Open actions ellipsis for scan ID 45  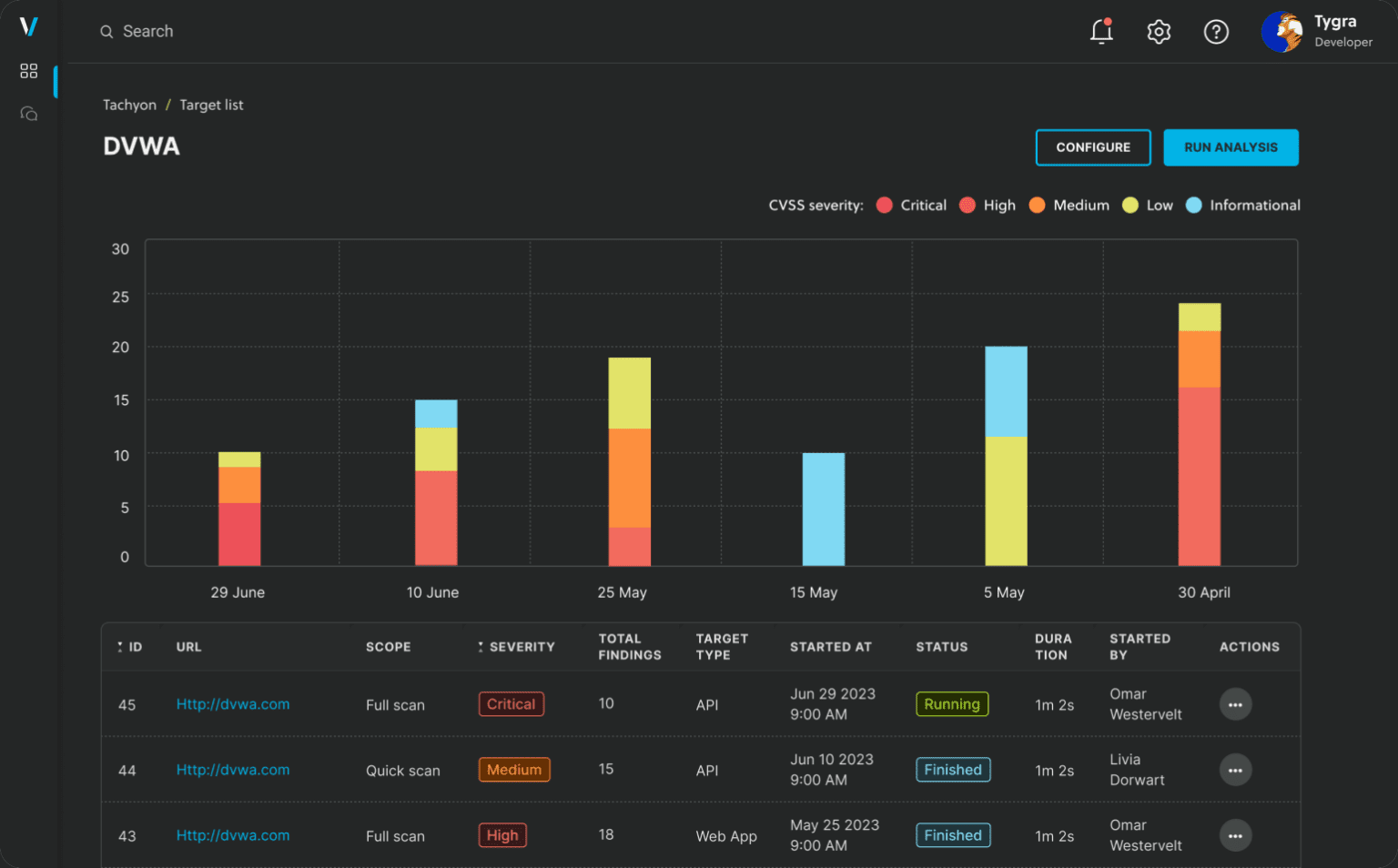pyautogui.click(x=1235, y=703)
